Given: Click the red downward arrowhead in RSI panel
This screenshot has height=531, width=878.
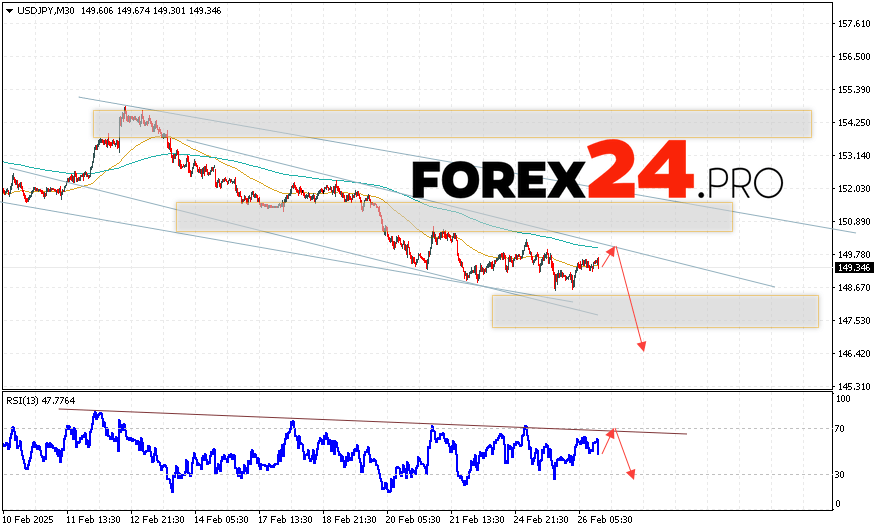Looking at the screenshot, I should point(631,473).
